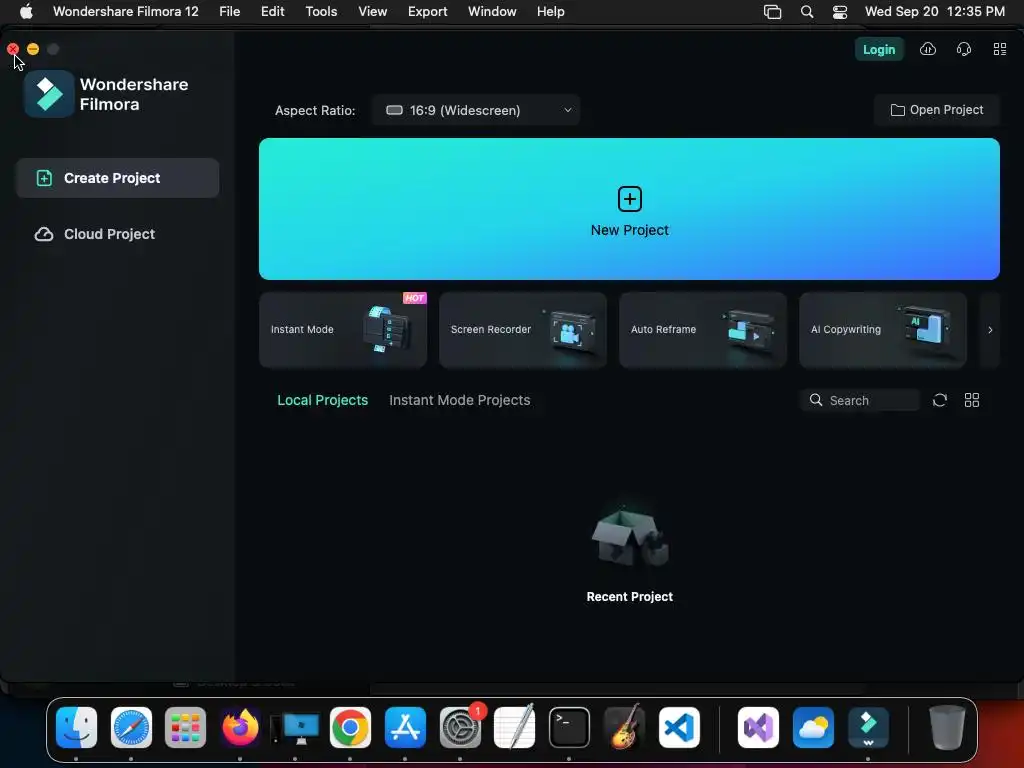The height and width of the screenshot is (768, 1024).
Task: Click the plus icon in New Project
Action: point(630,199)
